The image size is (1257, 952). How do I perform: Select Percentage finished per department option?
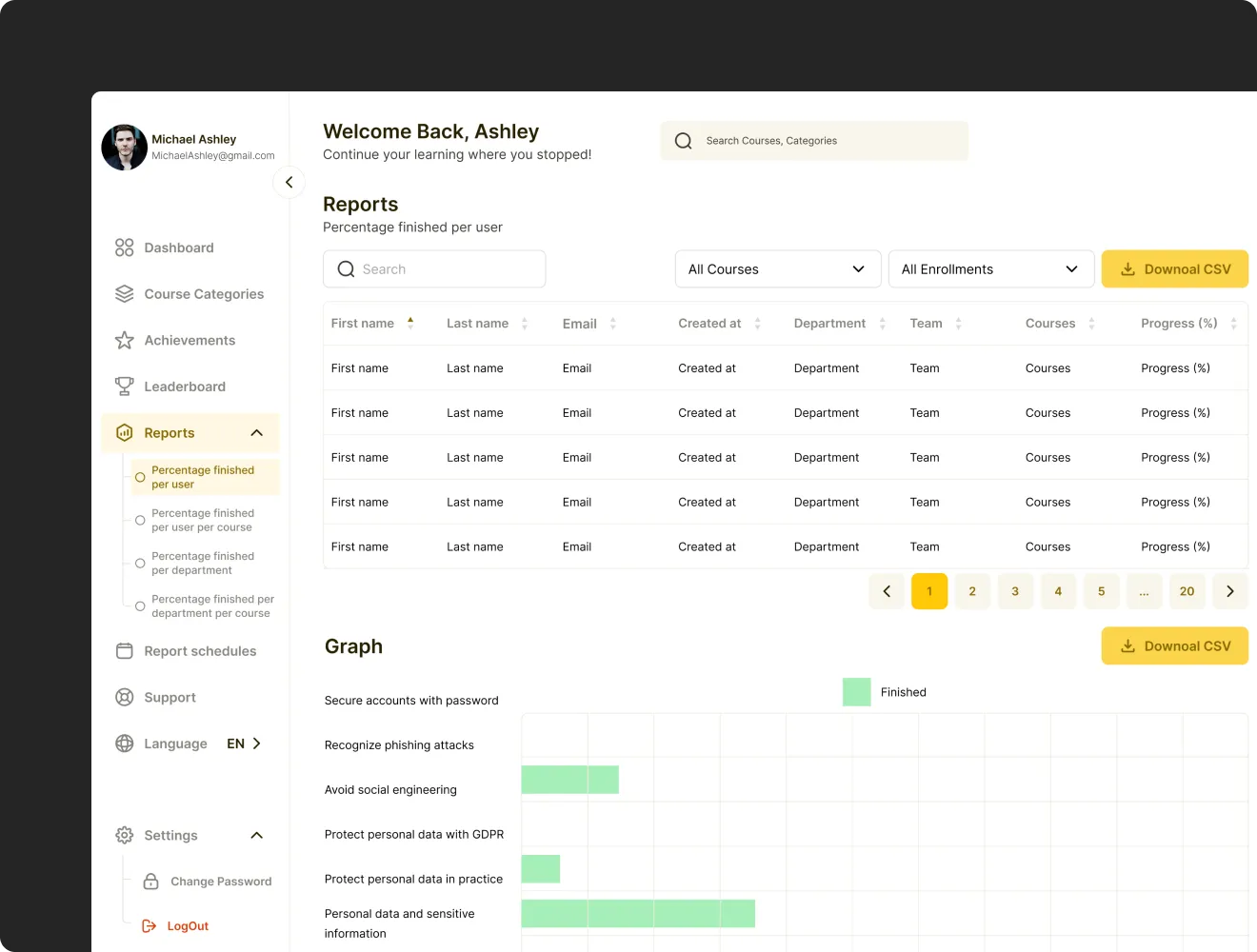(202, 563)
